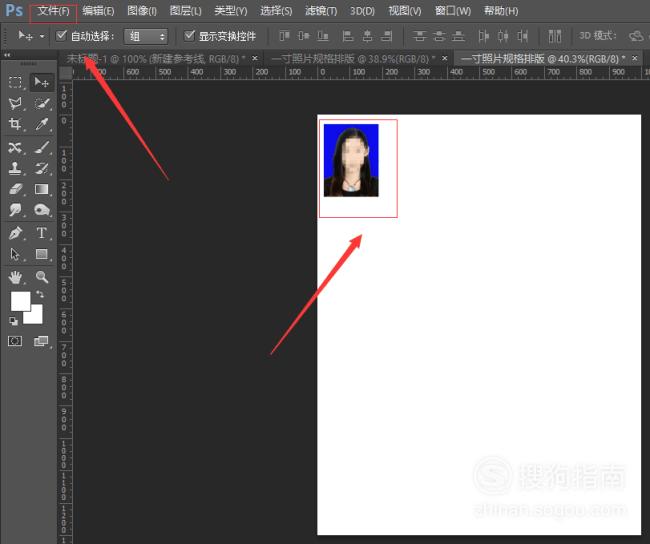Select the Horizontal Type tool
This screenshot has width=650, height=544.
coord(41,233)
